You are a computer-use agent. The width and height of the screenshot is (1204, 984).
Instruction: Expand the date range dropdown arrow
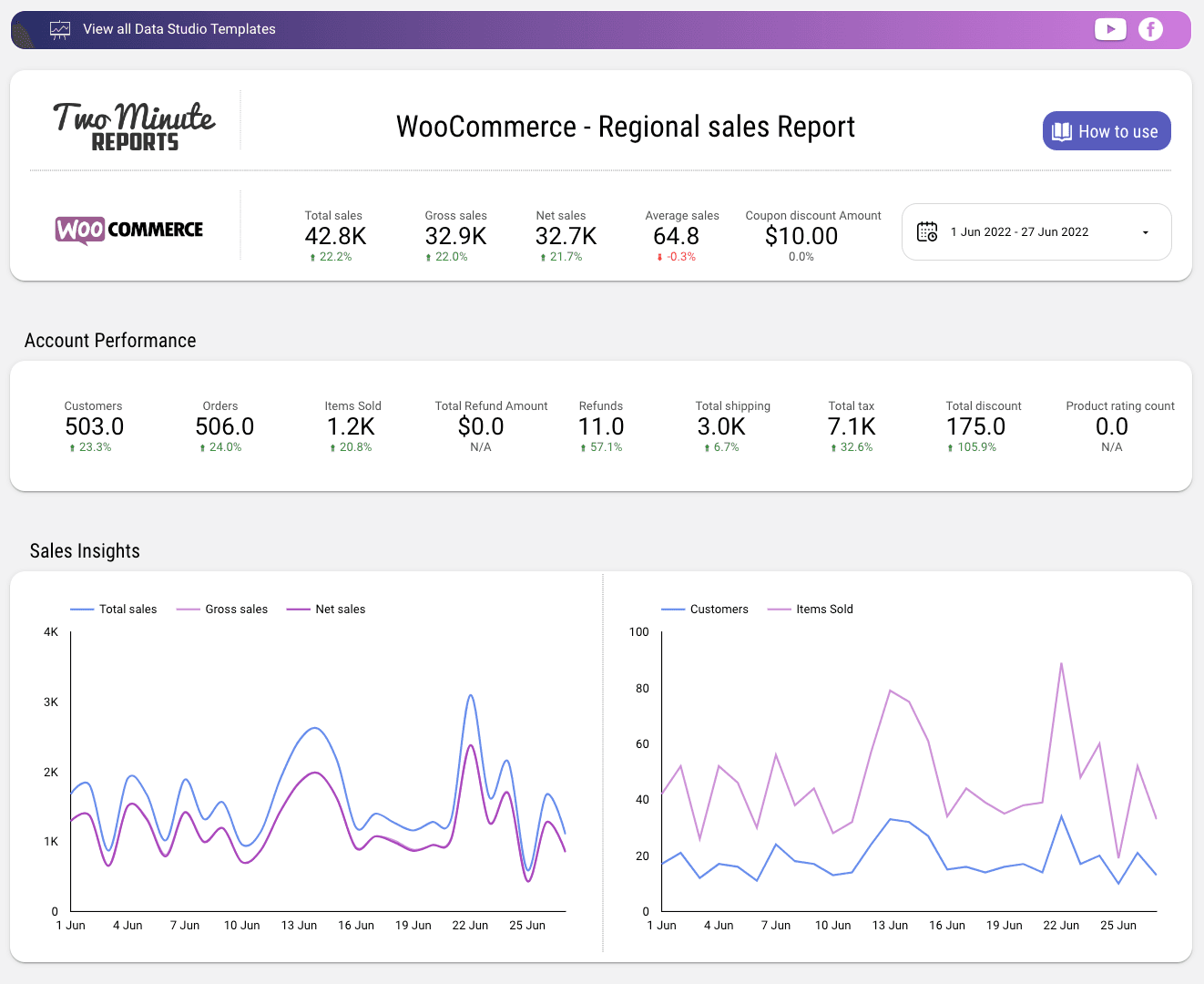[1145, 232]
